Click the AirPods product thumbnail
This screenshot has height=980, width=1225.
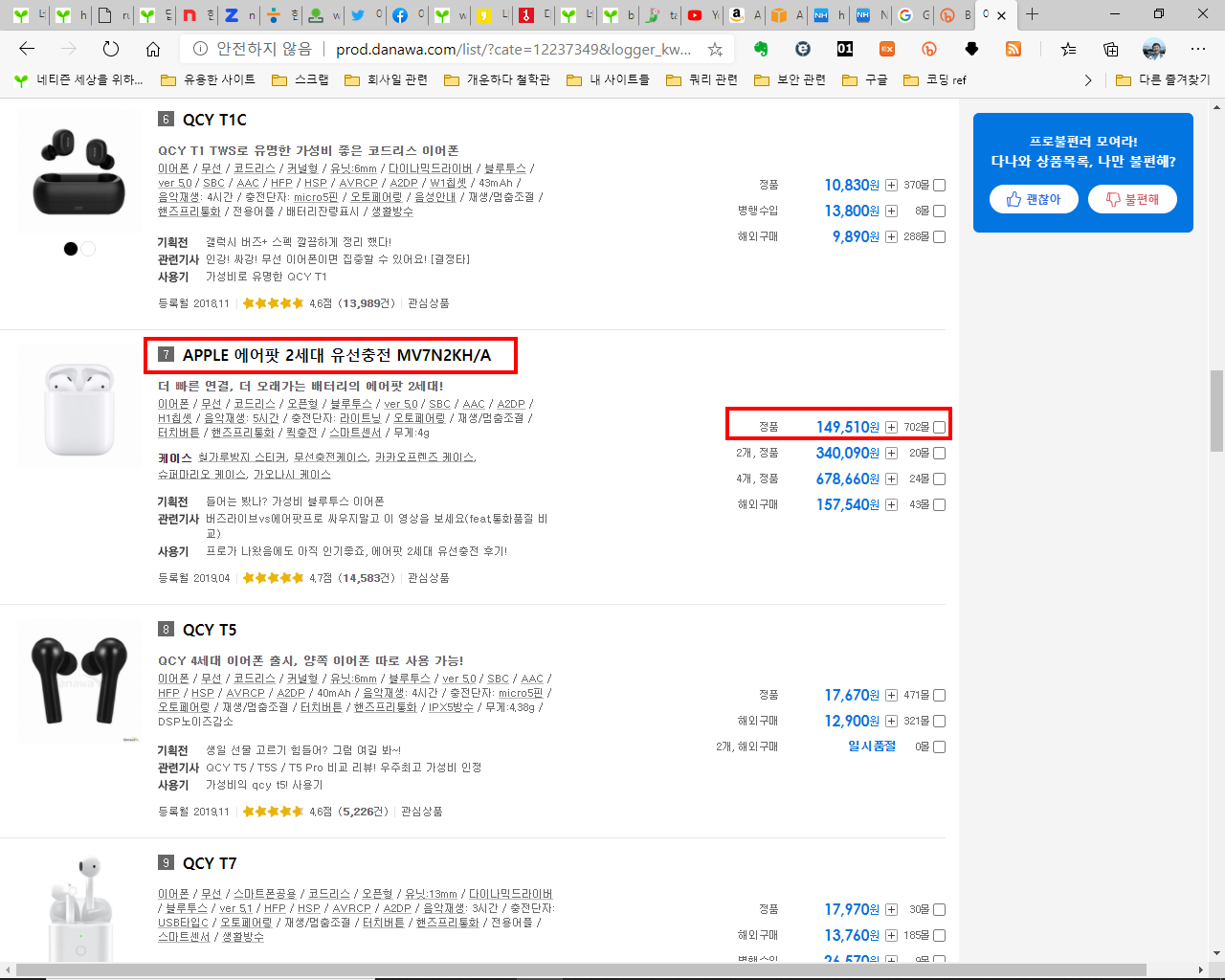point(78,408)
